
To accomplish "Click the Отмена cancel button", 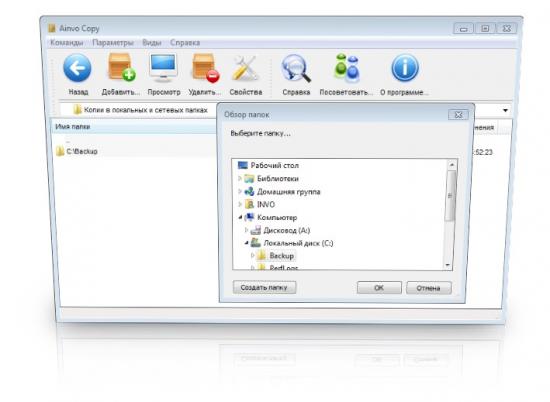I will point(428,288).
